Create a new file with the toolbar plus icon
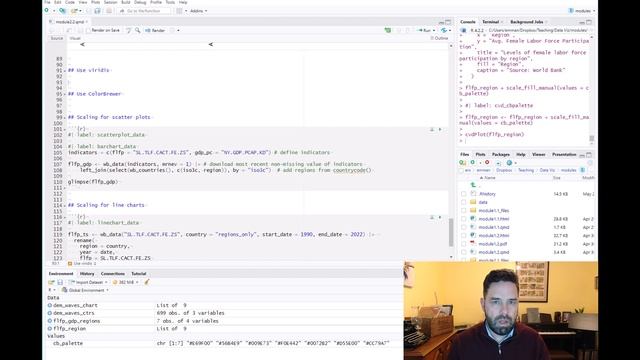The image size is (640, 360). click(x=47, y=11)
